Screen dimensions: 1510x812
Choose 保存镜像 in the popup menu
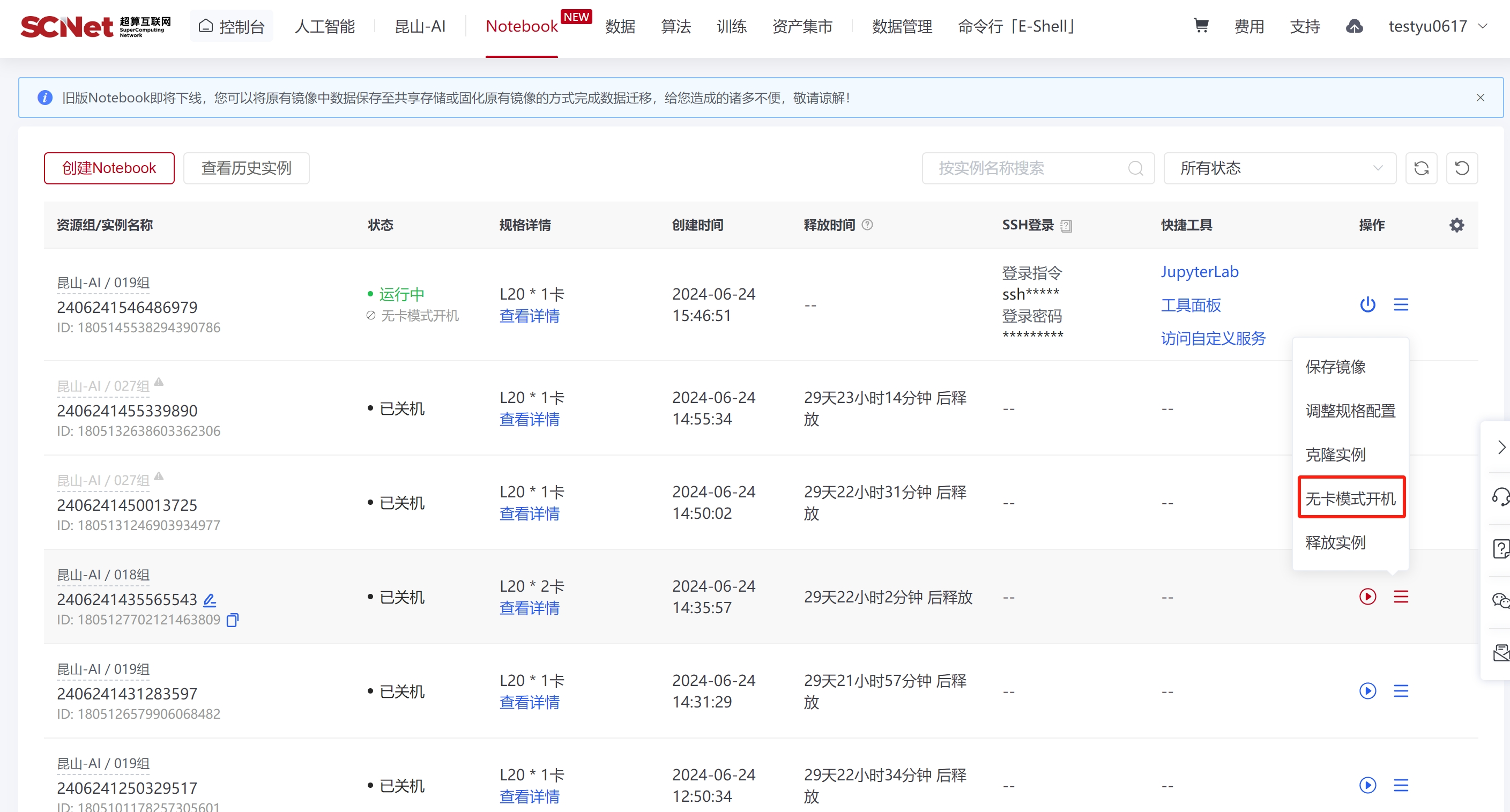[1335, 367]
